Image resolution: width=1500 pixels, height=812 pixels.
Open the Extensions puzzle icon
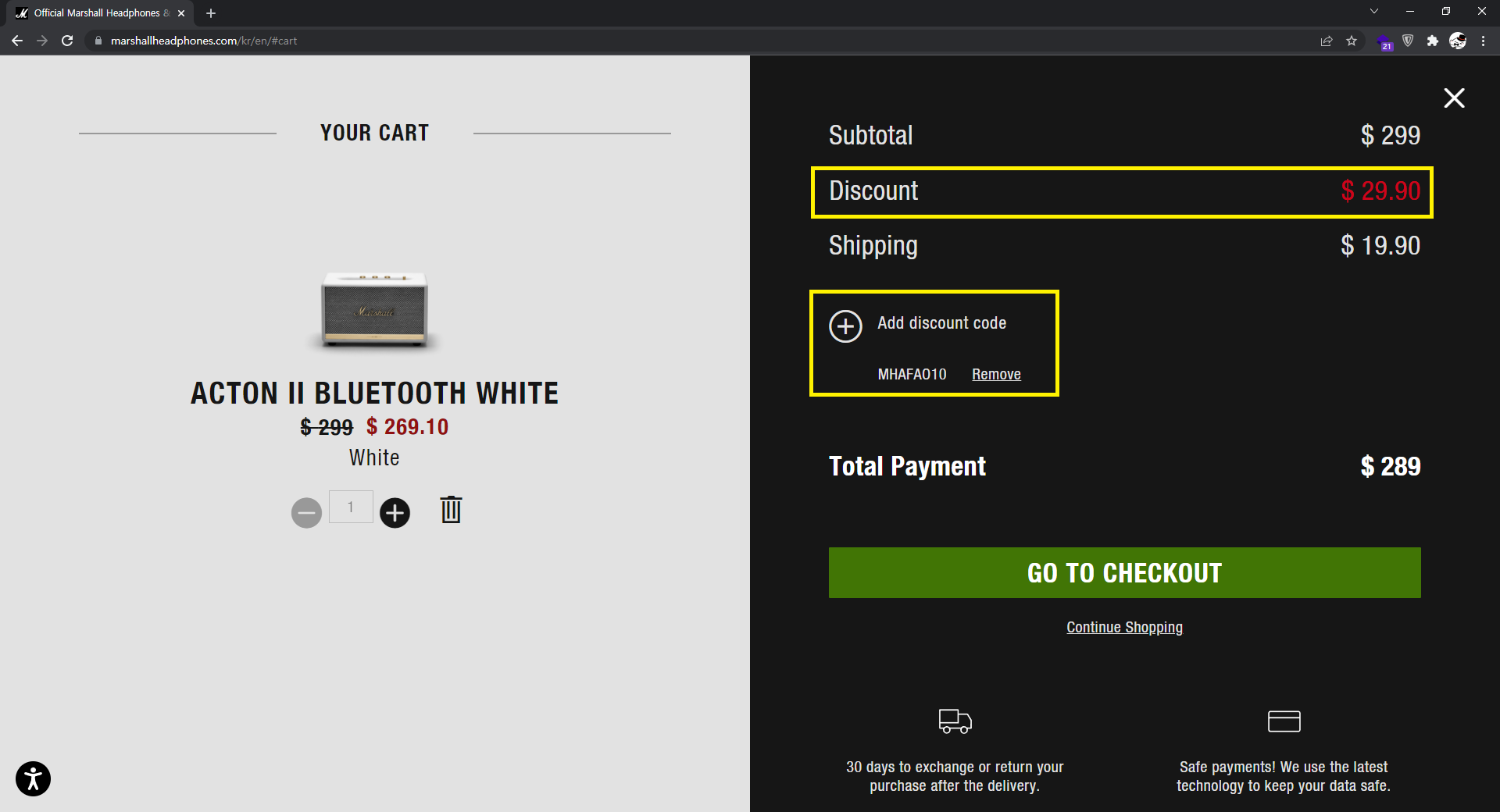[x=1432, y=41]
